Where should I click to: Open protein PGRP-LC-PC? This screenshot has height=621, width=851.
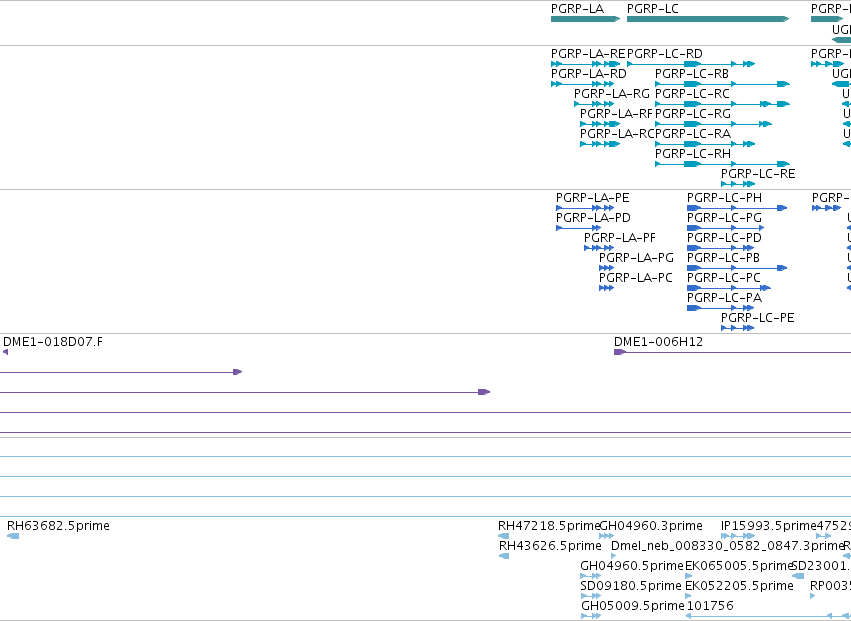click(x=729, y=288)
